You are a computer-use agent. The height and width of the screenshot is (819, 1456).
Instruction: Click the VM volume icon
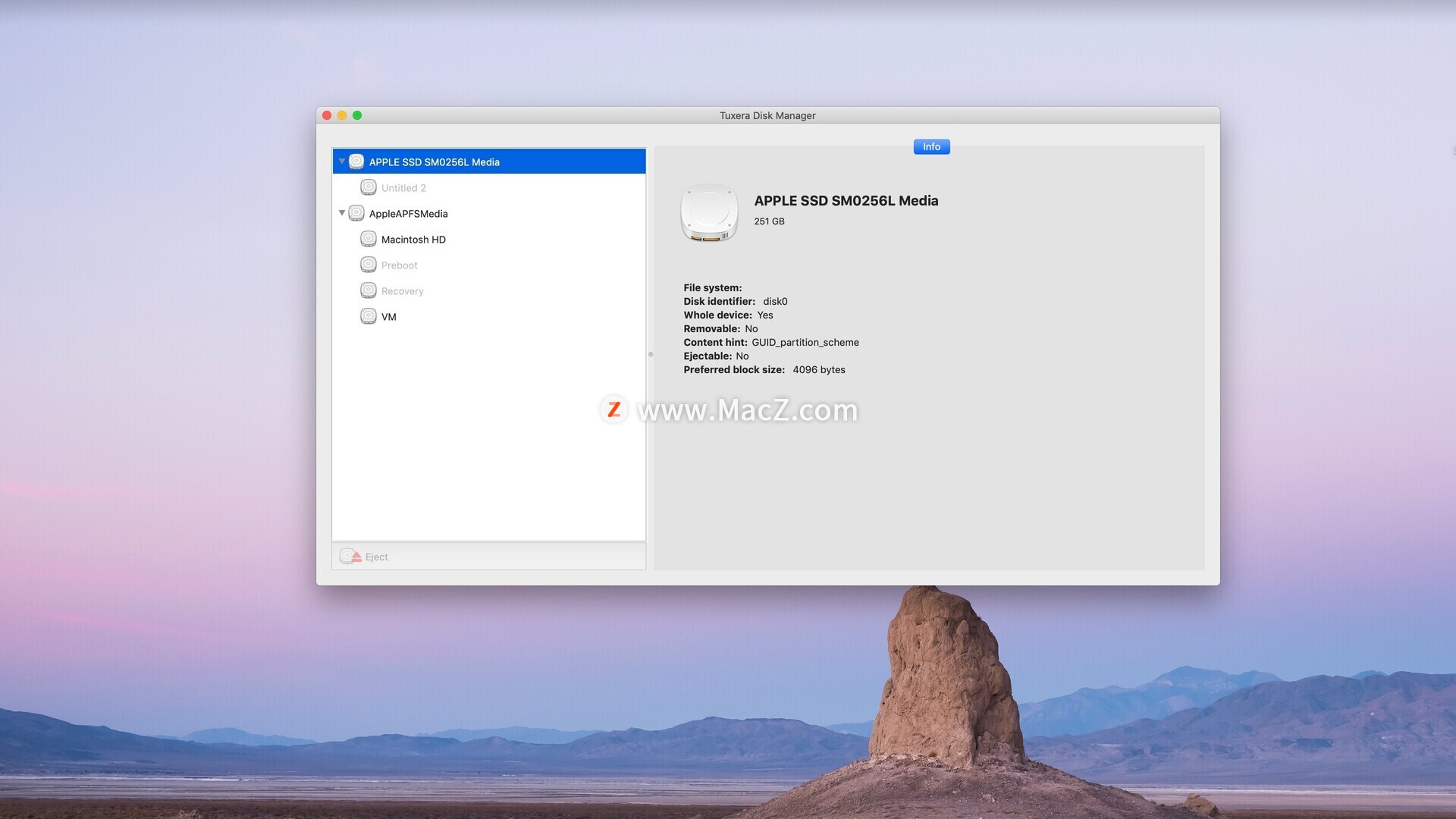369,316
